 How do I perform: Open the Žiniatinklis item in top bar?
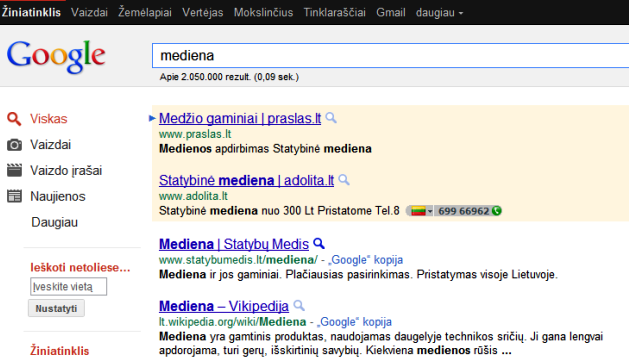click(31, 12)
